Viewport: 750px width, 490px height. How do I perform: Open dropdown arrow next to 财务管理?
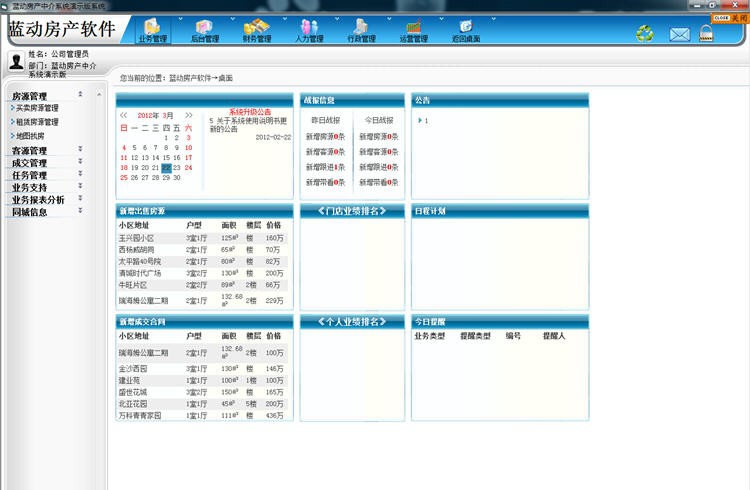coord(285,19)
